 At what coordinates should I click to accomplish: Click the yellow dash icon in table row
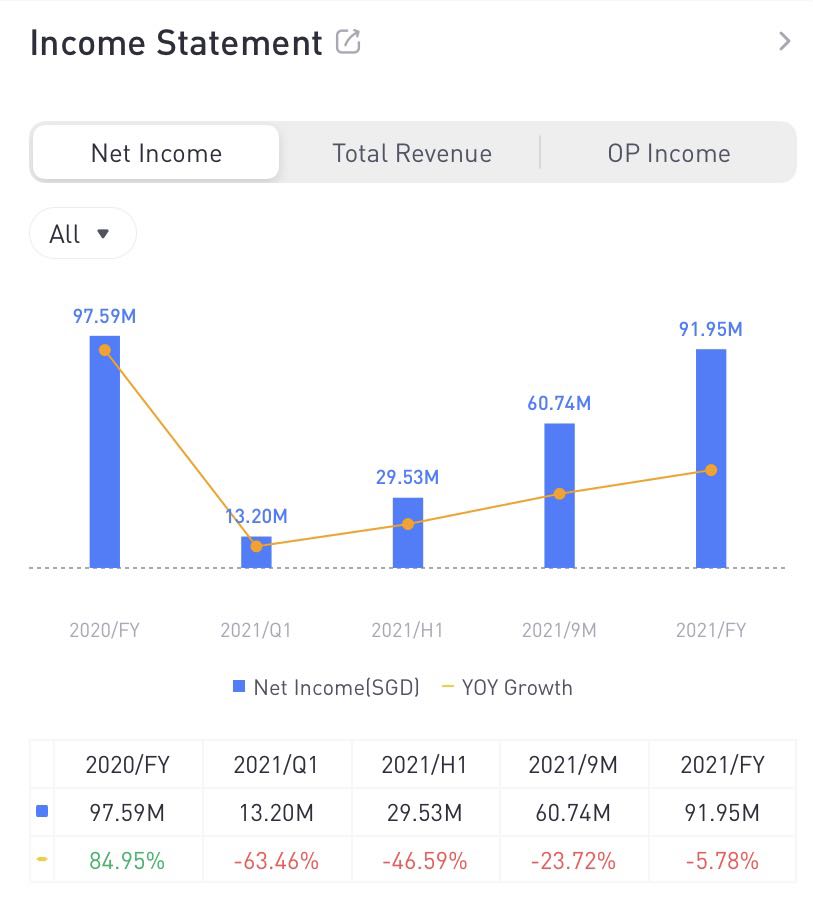pyautogui.click(x=42, y=859)
